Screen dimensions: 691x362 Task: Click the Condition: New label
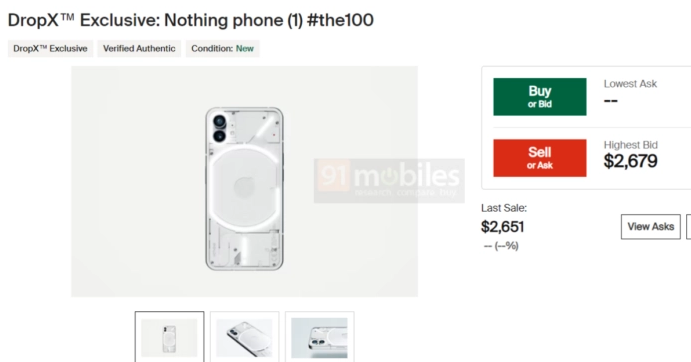click(x=223, y=49)
